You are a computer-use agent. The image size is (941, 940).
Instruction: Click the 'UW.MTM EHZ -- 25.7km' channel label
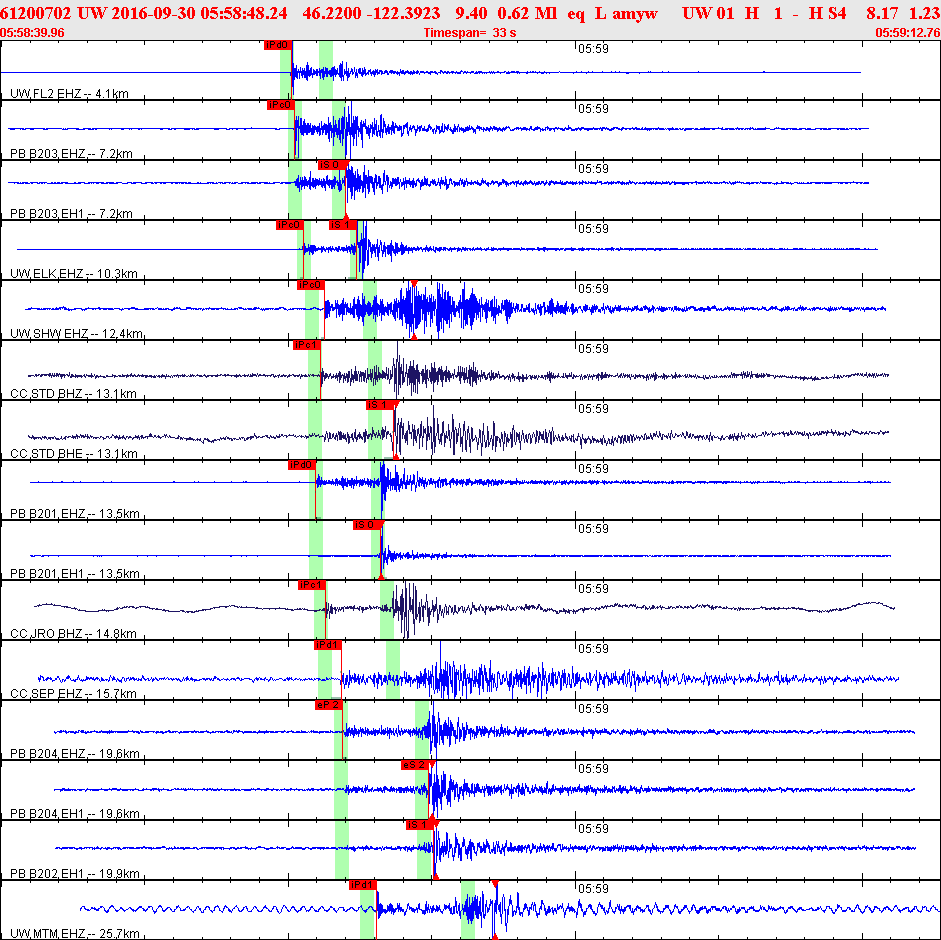click(x=74, y=934)
